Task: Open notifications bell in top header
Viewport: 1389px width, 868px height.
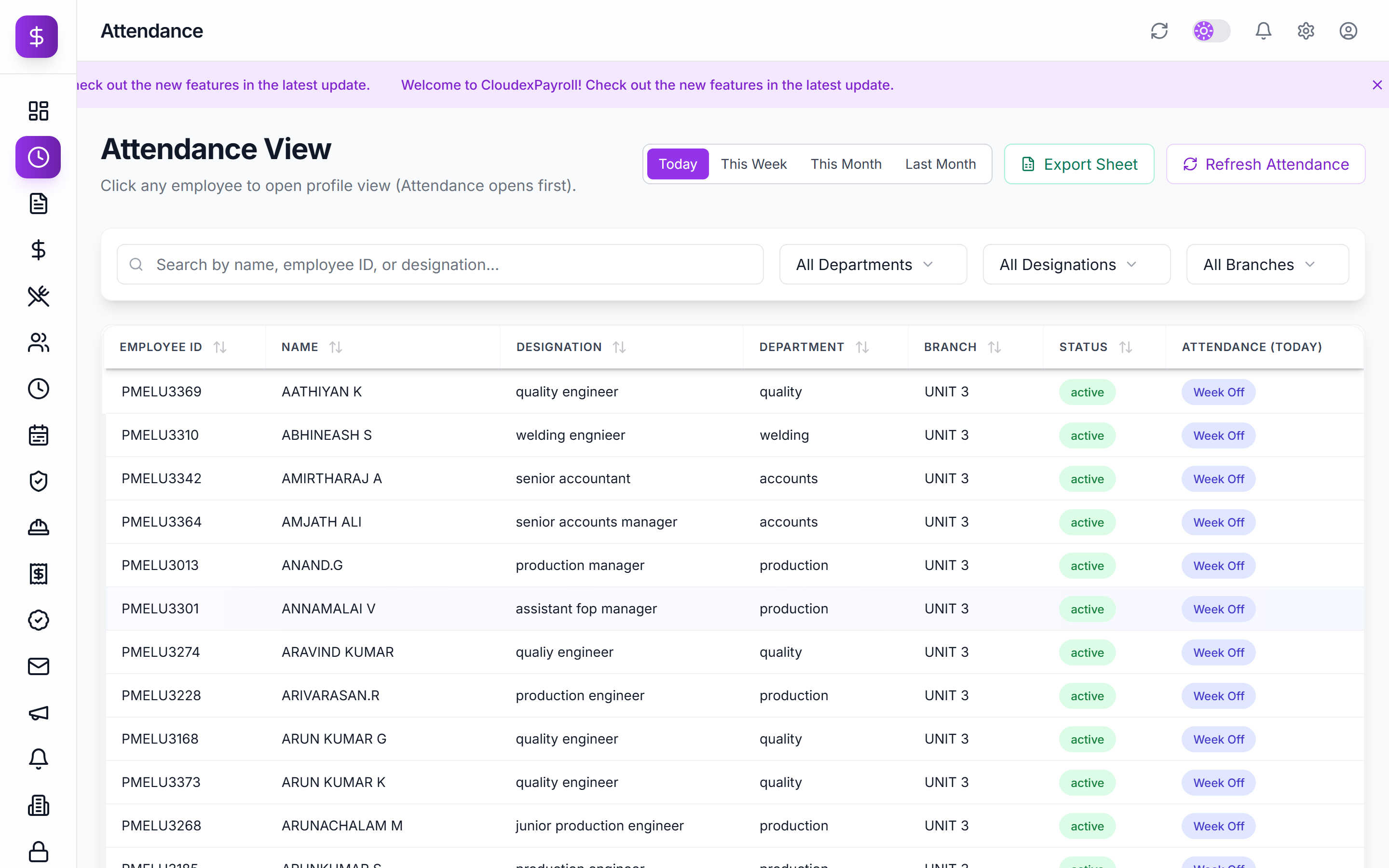Action: (1263, 31)
